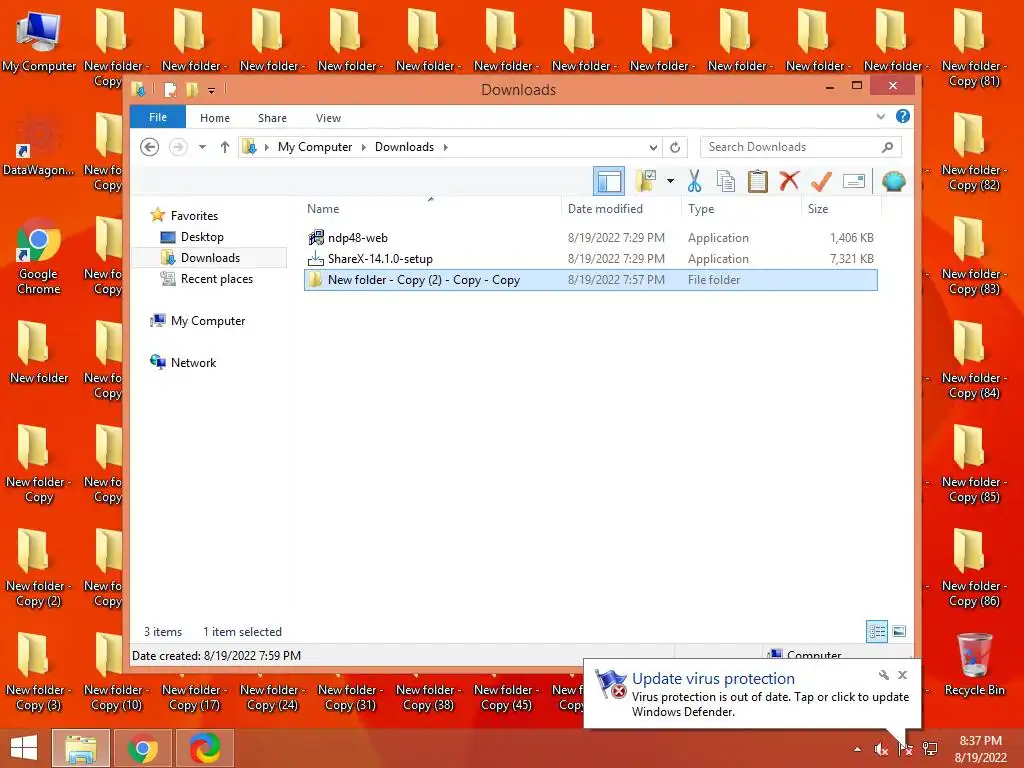Screen dimensions: 1024x768
Task: Expand chevron after Downloads in address bar
Action: coord(446,147)
